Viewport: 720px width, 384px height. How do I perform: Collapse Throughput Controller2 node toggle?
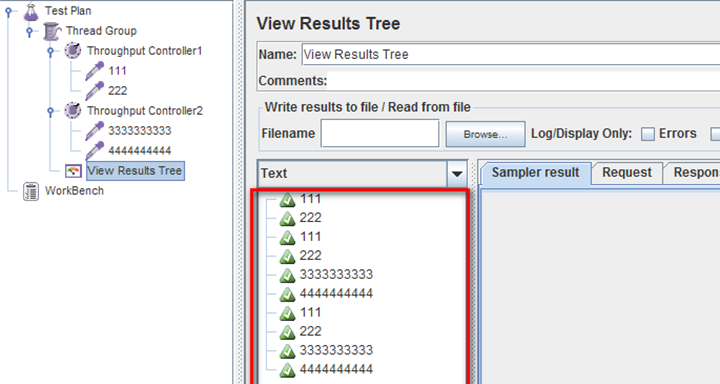tap(51, 111)
